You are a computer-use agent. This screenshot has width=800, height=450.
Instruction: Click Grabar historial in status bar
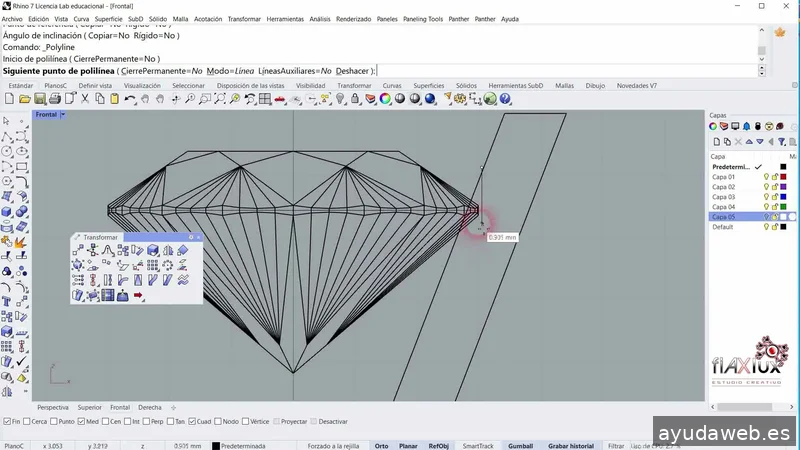click(x=571, y=446)
